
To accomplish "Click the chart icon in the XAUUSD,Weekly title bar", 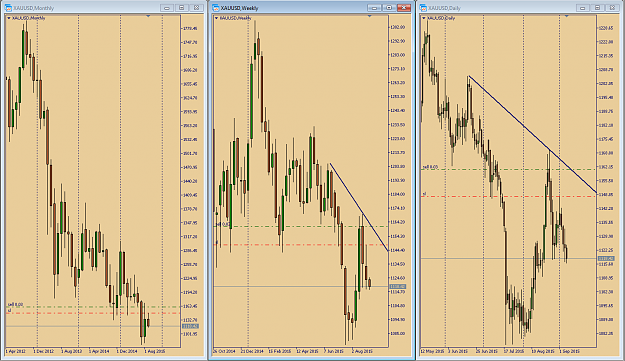I will coord(216,8).
